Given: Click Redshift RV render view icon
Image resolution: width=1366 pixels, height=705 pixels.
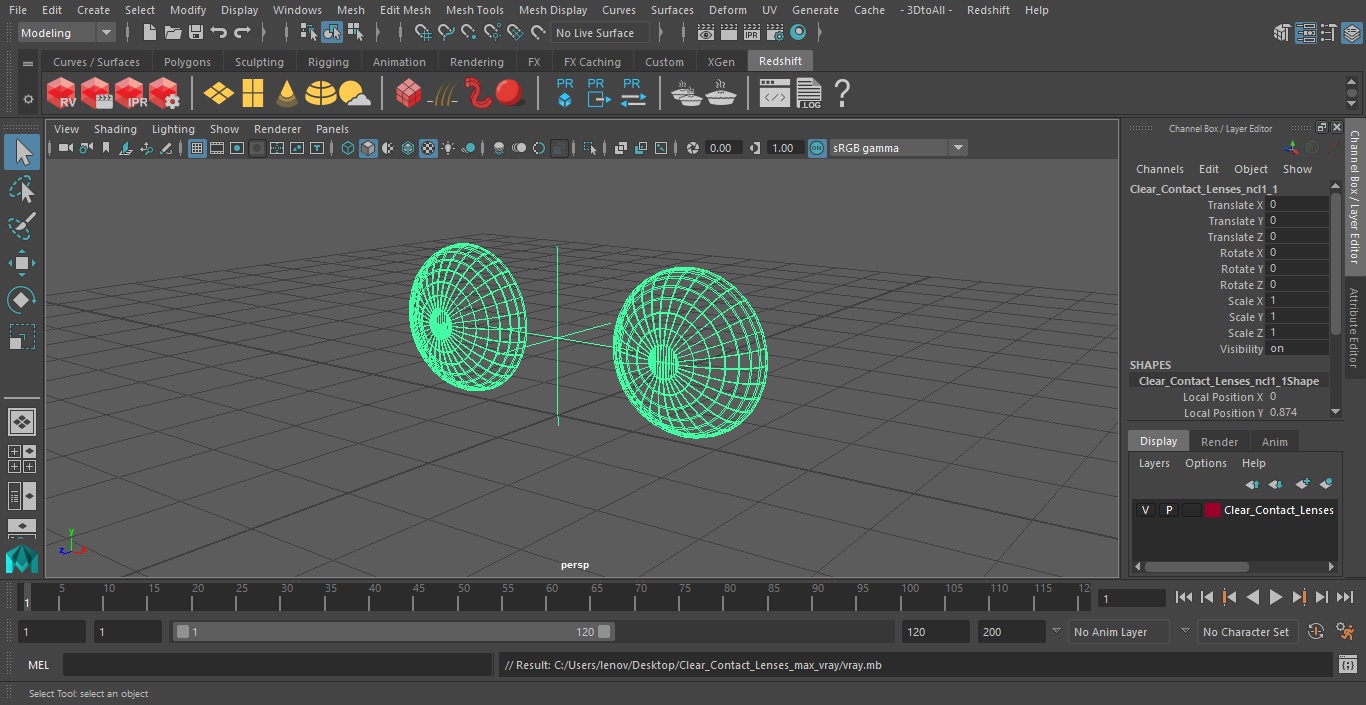Looking at the screenshot, I should pyautogui.click(x=62, y=94).
